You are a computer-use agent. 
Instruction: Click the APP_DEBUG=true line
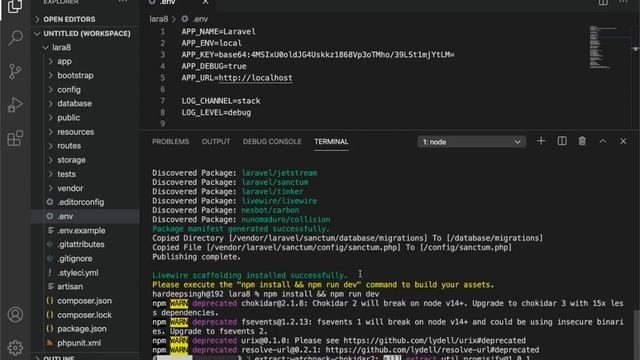click(x=214, y=66)
